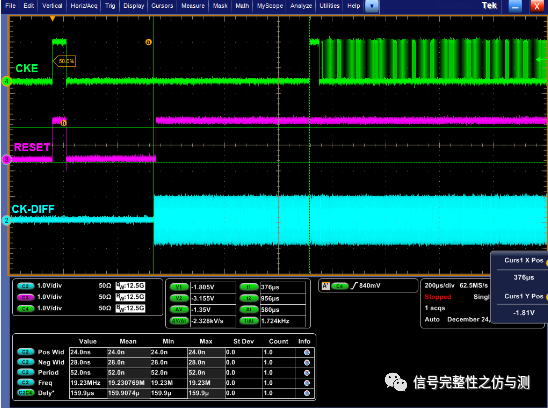
Task: Click the 50.0% trigger level tag
Action: 65,61
